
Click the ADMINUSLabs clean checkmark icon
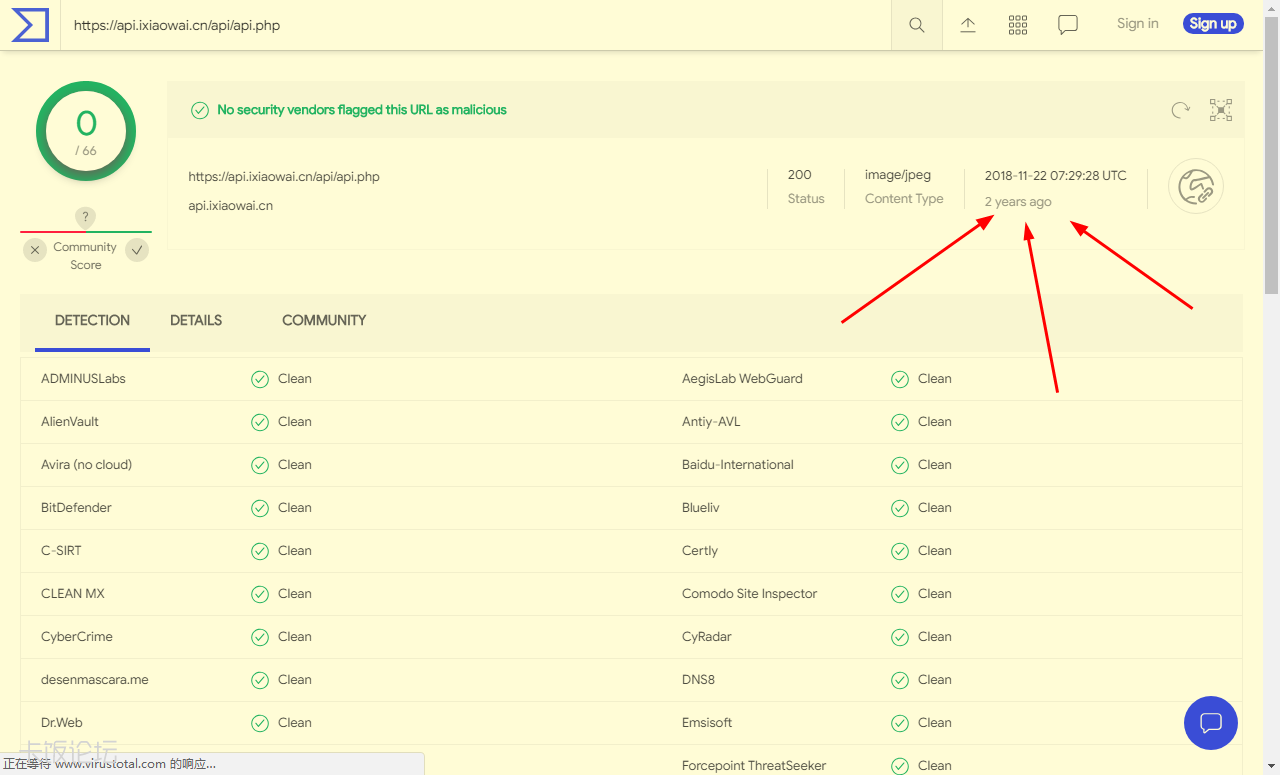(x=260, y=379)
